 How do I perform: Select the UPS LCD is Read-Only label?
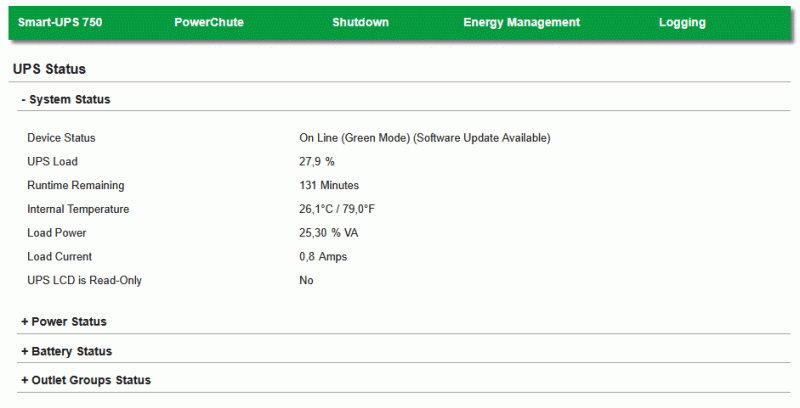84,280
